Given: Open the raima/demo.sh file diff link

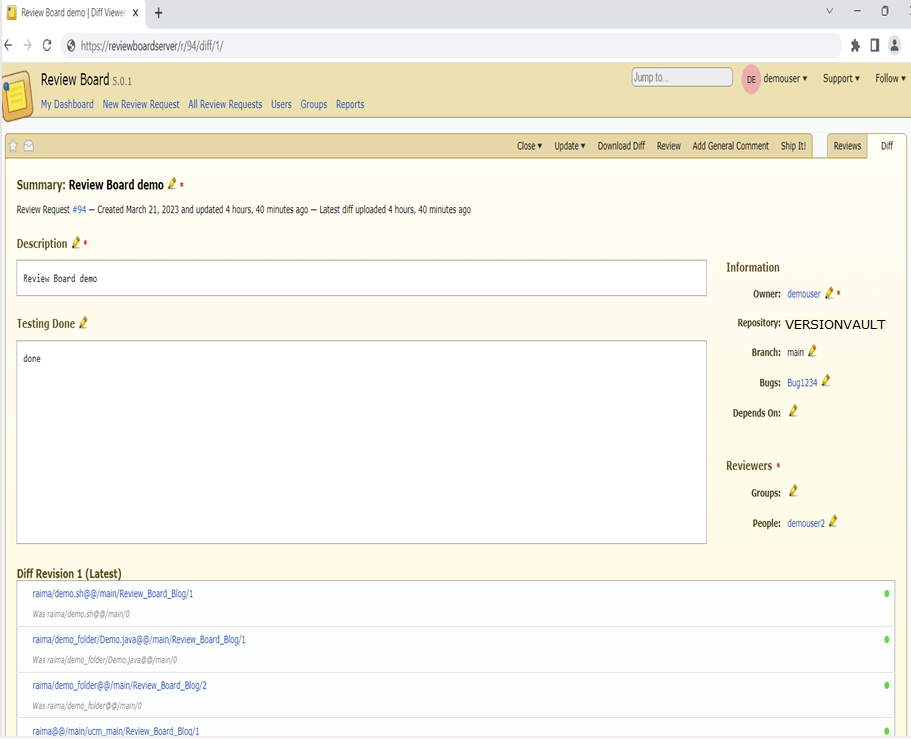Looking at the screenshot, I should [x=112, y=594].
